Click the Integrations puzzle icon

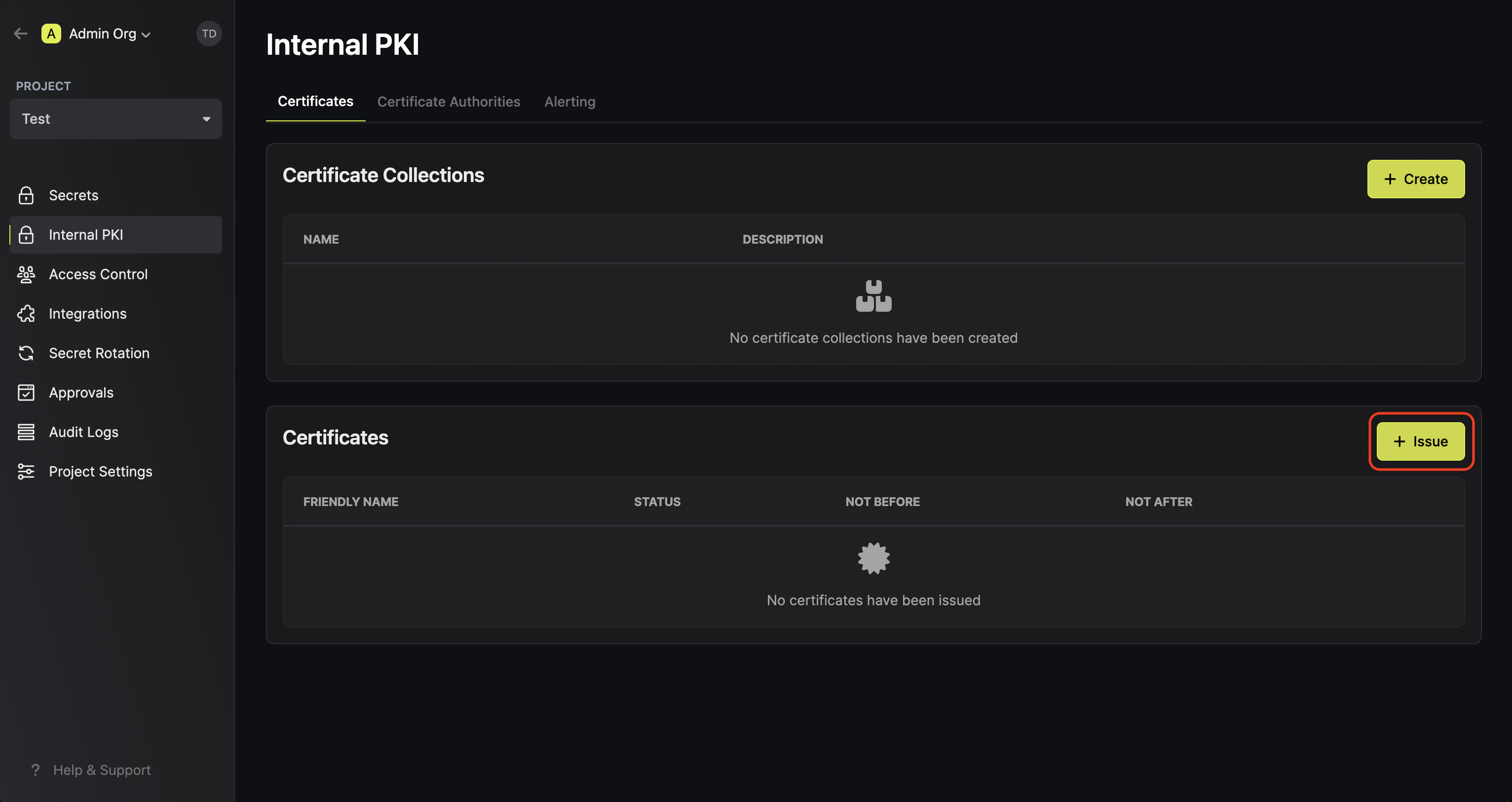pos(26,314)
